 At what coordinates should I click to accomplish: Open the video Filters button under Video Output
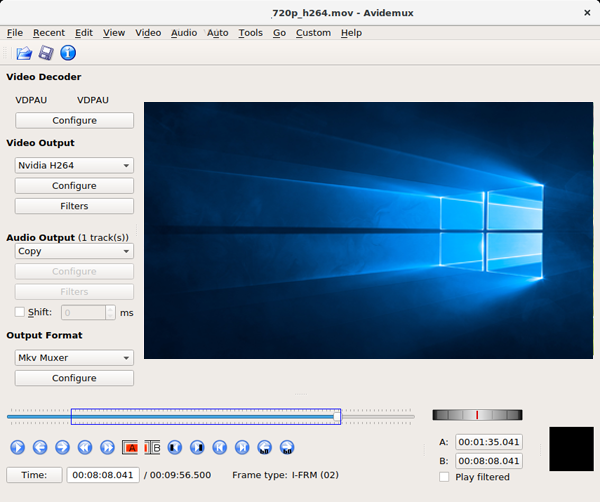(x=74, y=206)
